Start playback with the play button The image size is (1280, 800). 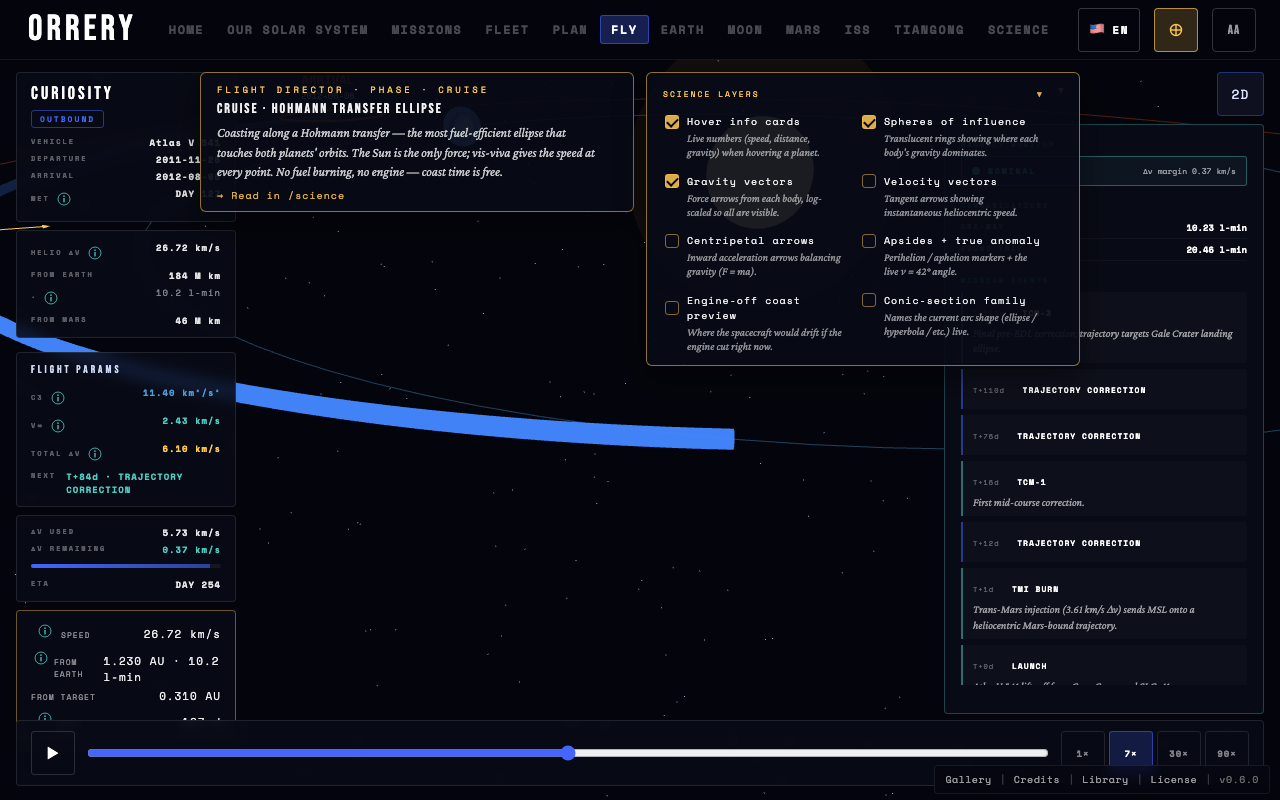click(x=53, y=753)
